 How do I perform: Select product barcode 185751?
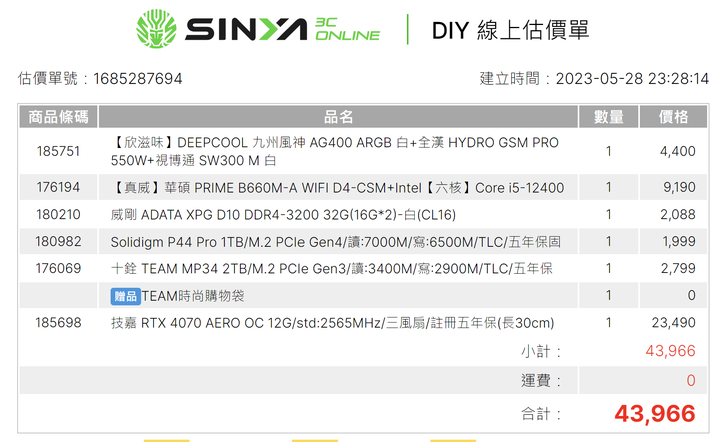(58, 151)
